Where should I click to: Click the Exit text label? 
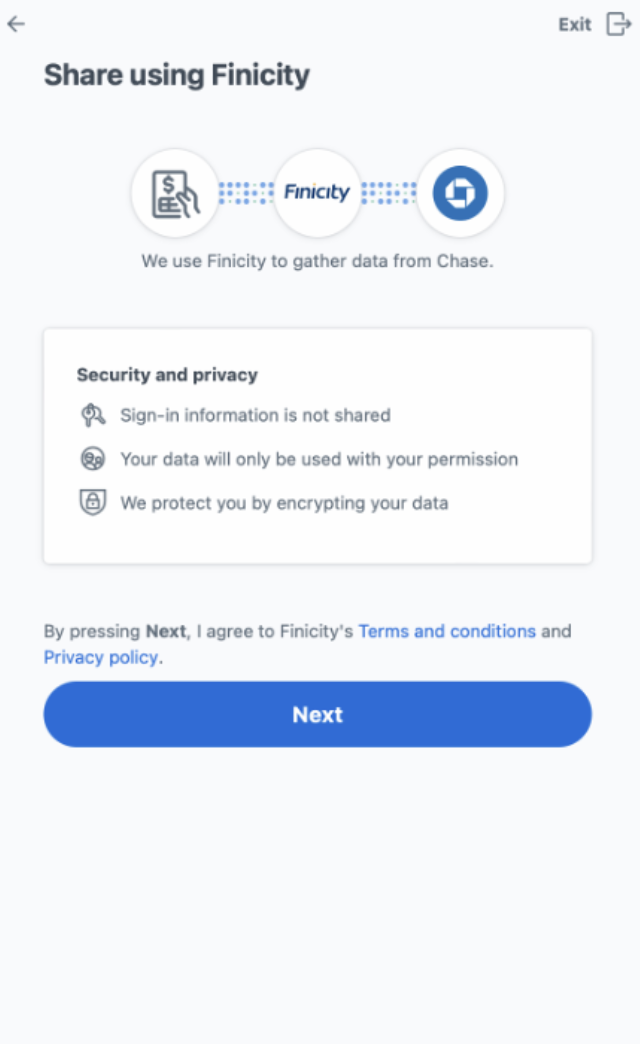(x=575, y=25)
